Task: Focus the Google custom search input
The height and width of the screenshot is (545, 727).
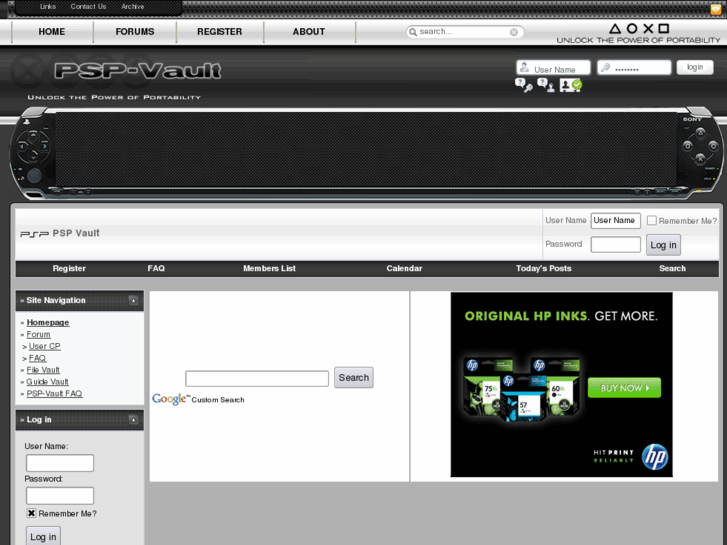Action: (257, 378)
